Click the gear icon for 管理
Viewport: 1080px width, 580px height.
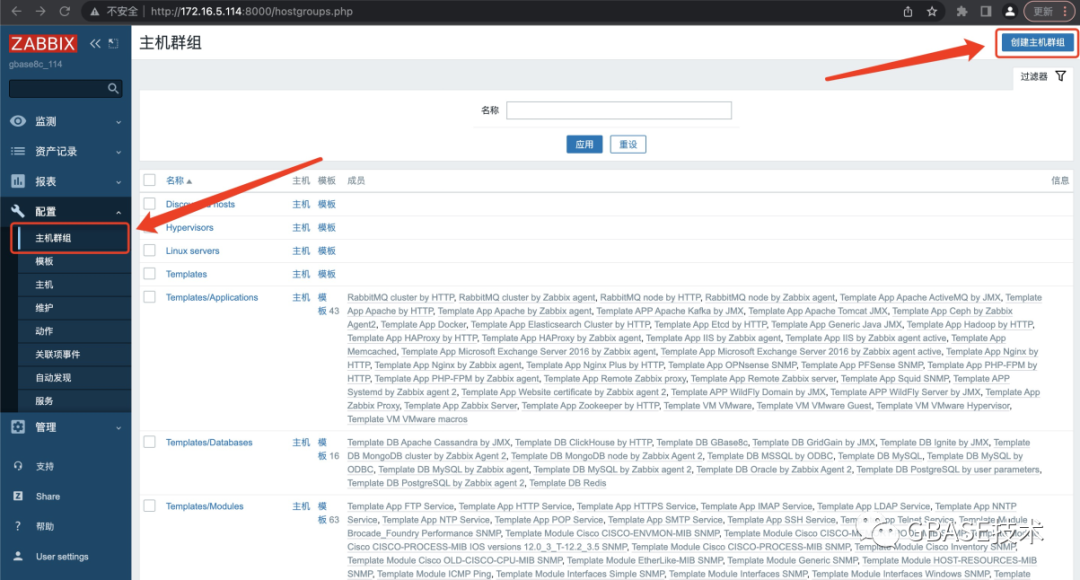point(18,427)
